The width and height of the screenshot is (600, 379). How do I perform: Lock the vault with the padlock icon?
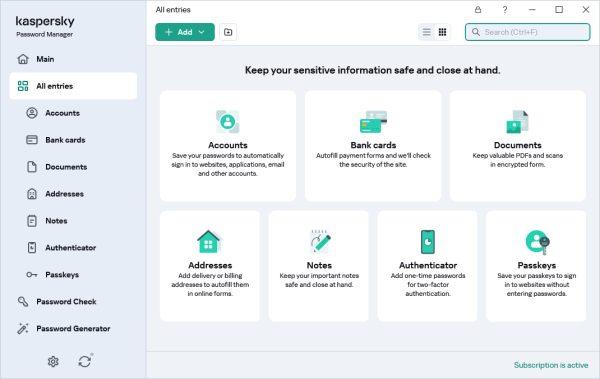pyautogui.click(x=478, y=10)
